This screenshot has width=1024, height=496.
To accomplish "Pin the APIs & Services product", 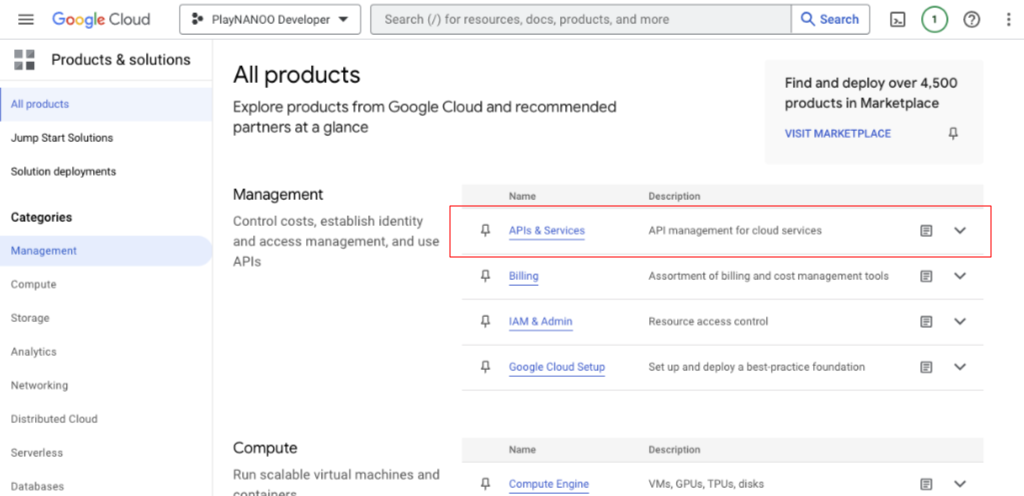I will coord(485,230).
